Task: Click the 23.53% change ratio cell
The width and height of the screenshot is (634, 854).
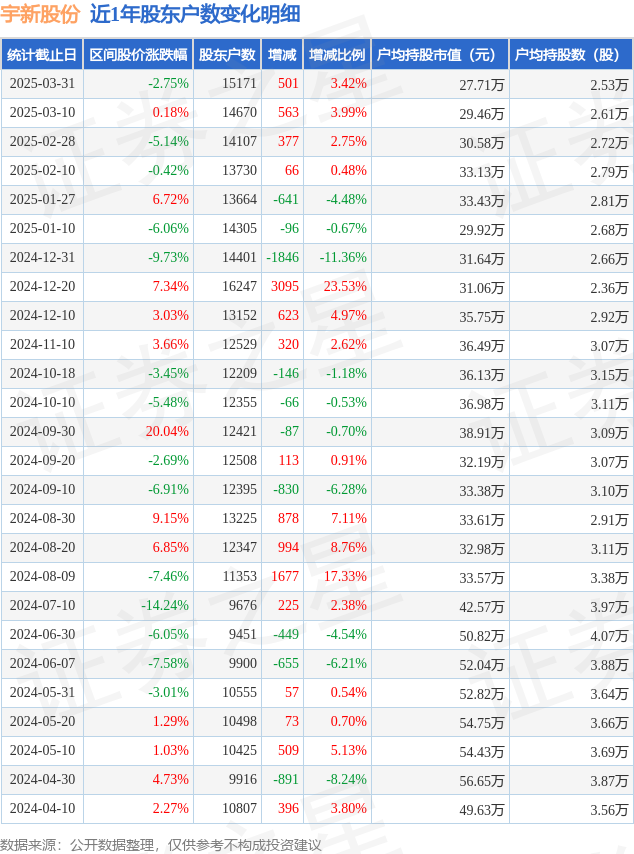Action: [345, 286]
